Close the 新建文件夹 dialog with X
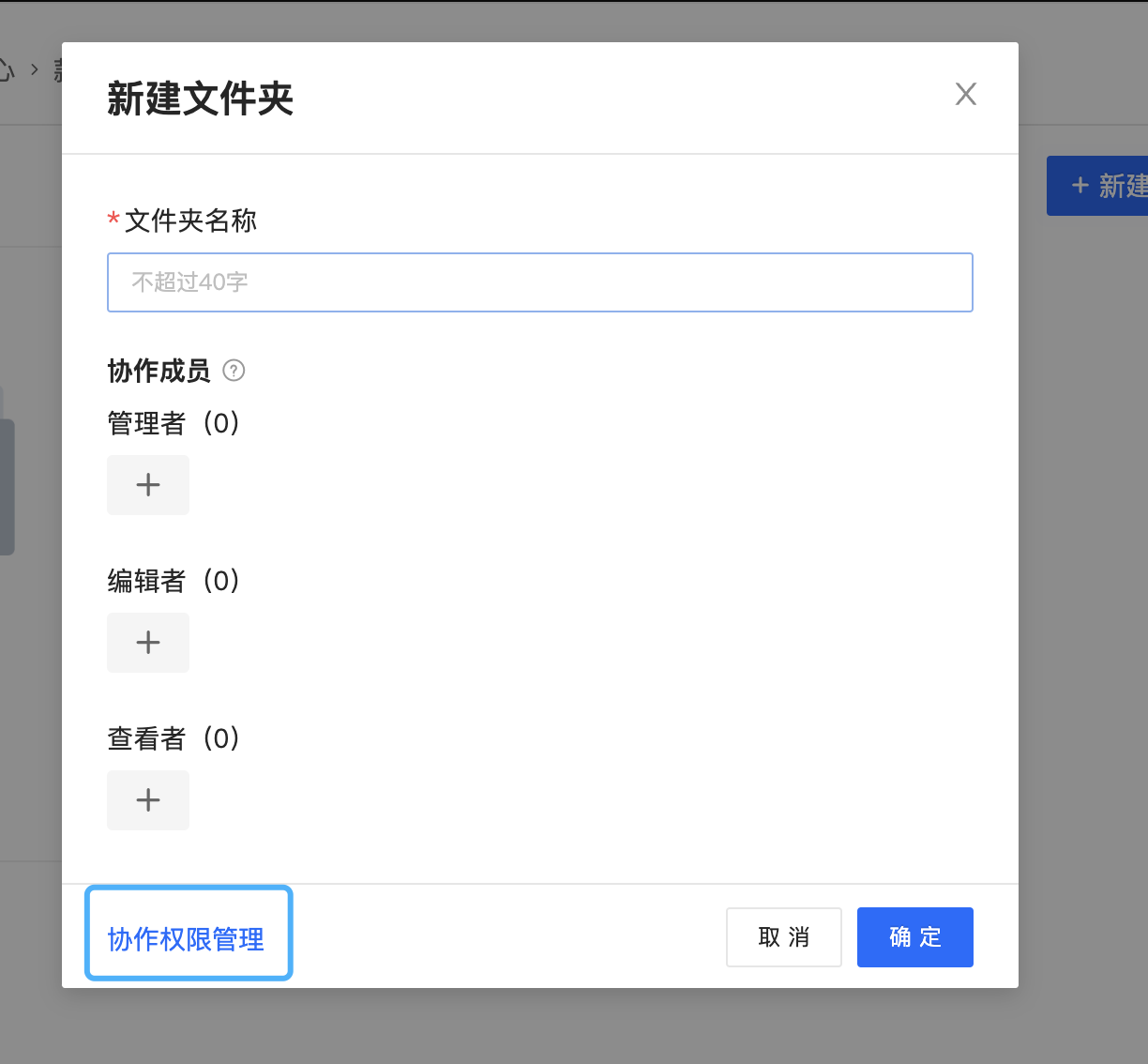Viewport: 1148px width, 1064px height. point(965,94)
